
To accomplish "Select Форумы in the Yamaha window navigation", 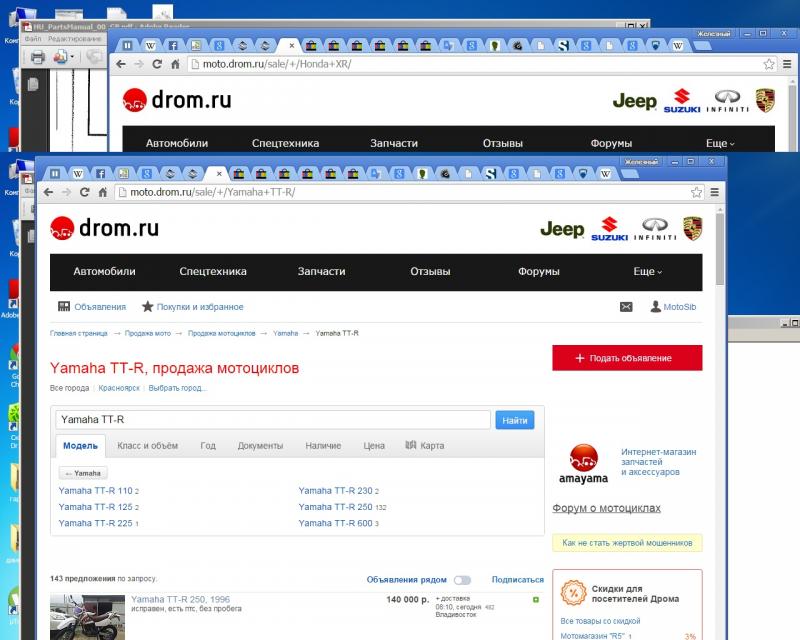I will click(539, 272).
